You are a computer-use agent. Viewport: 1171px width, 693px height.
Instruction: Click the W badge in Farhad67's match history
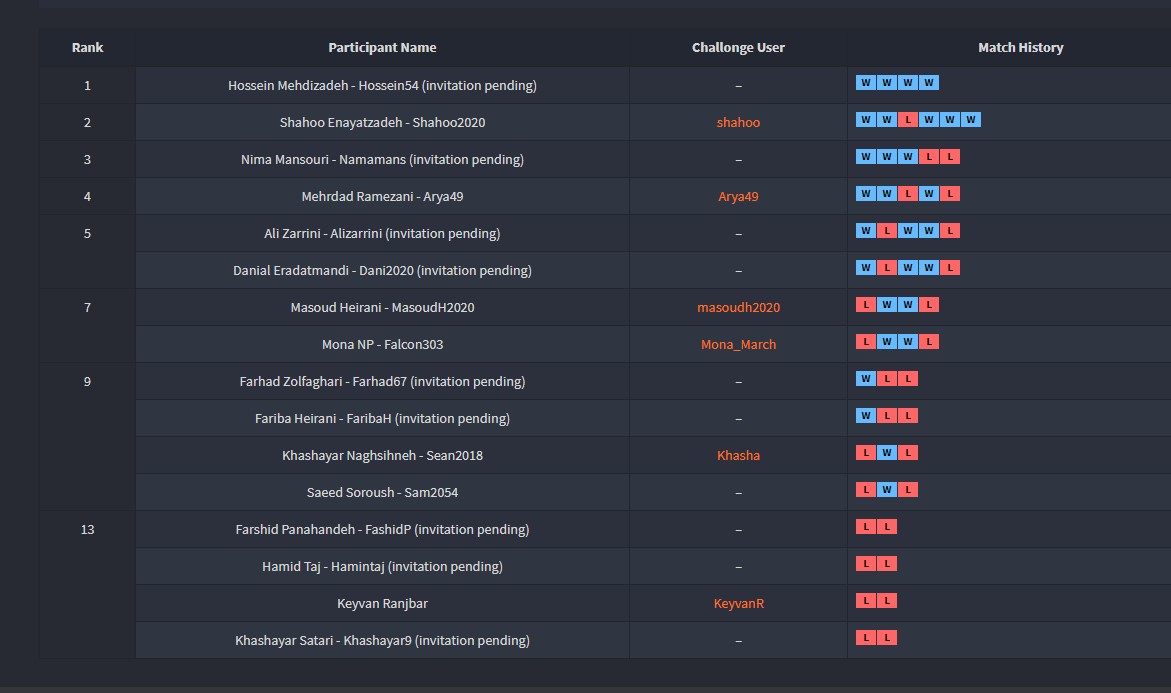(x=865, y=379)
